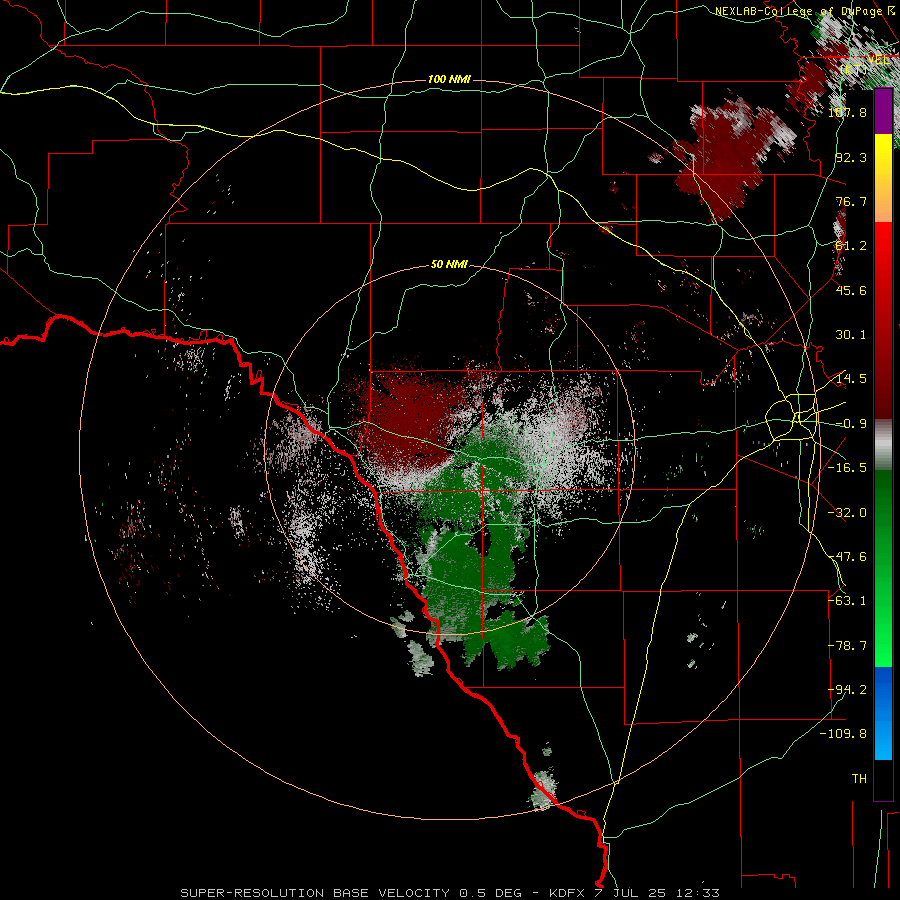
Task: Click the -0.9 velocity scale label
Action: (851, 423)
